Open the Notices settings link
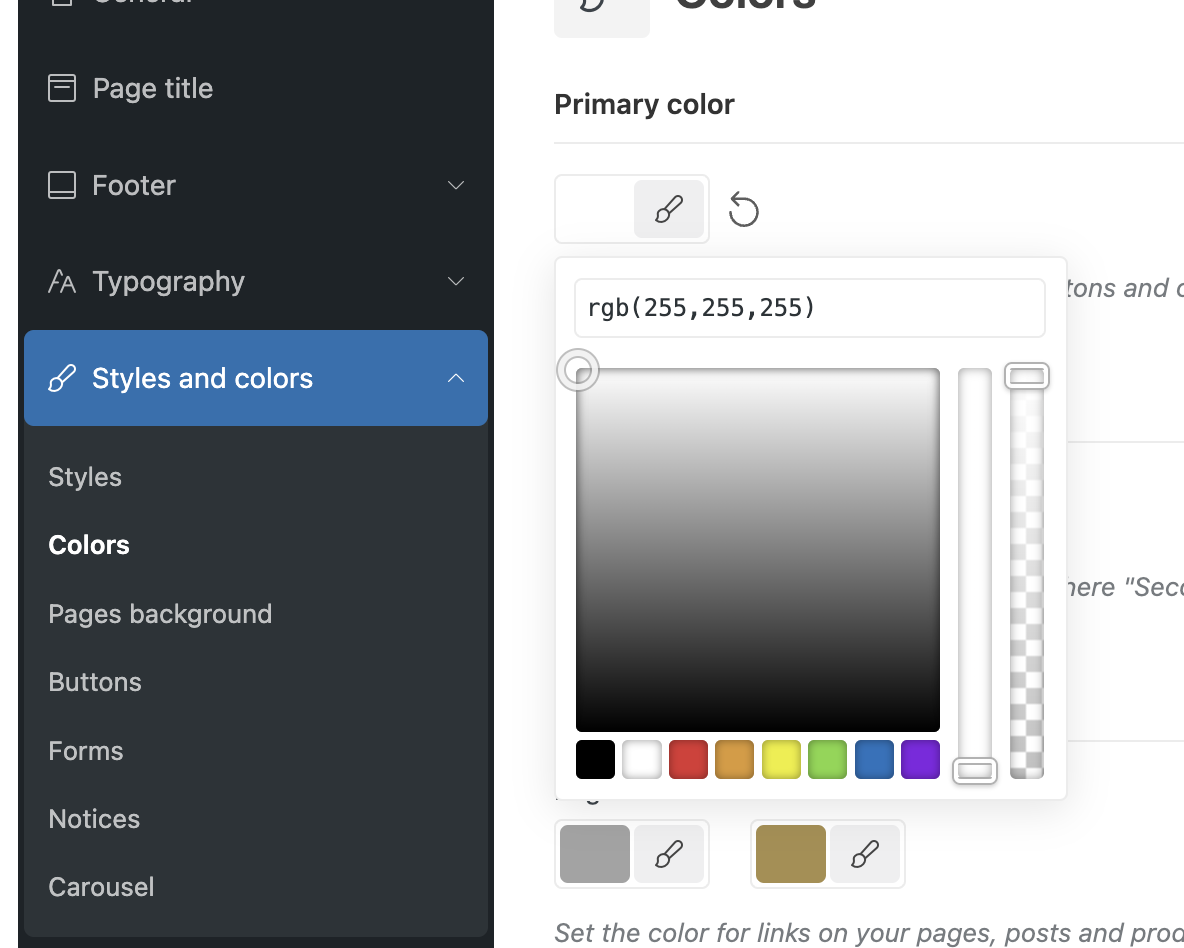 click(x=94, y=819)
